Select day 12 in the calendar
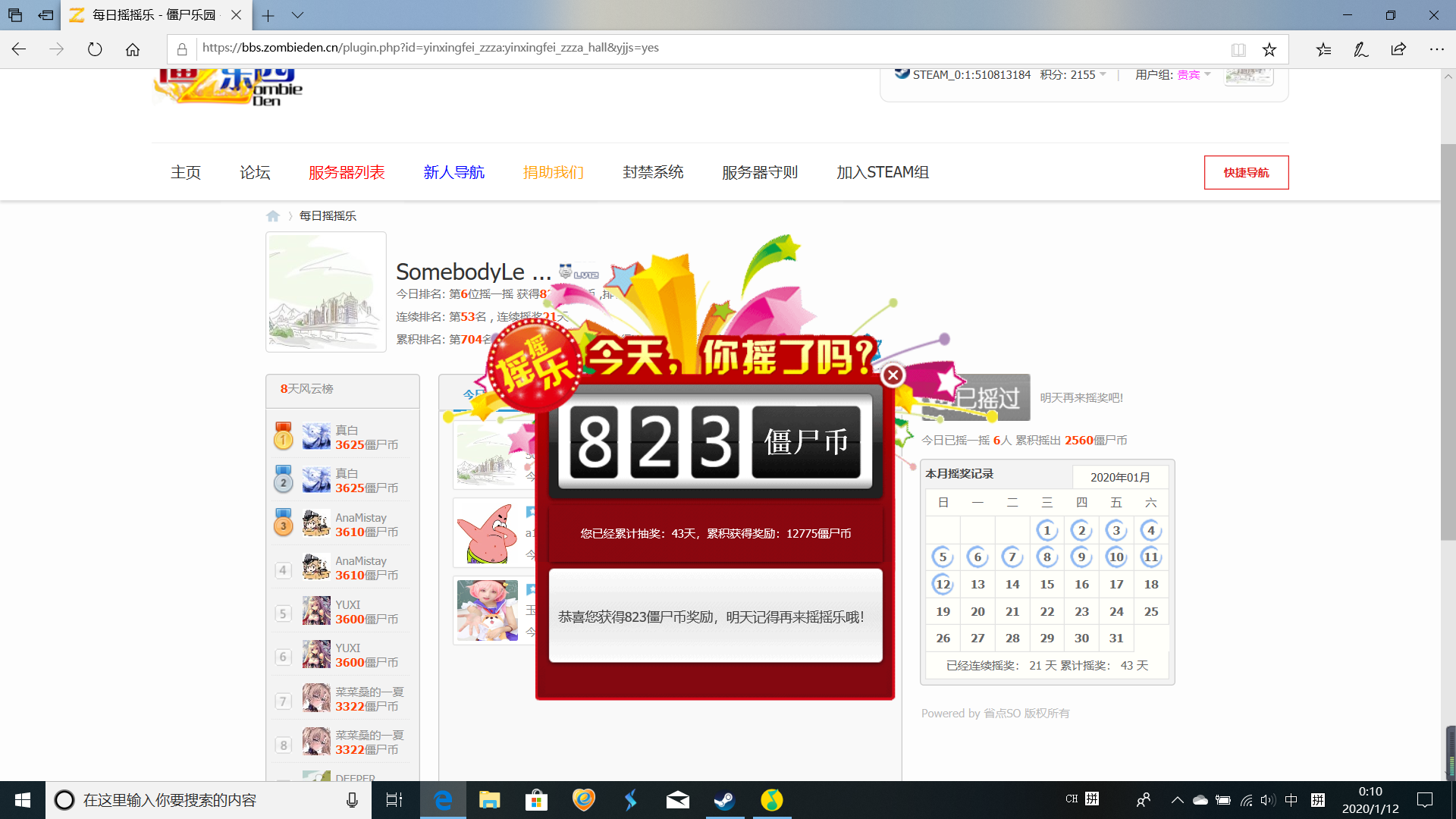This screenshot has height=819, width=1456. tap(943, 584)
